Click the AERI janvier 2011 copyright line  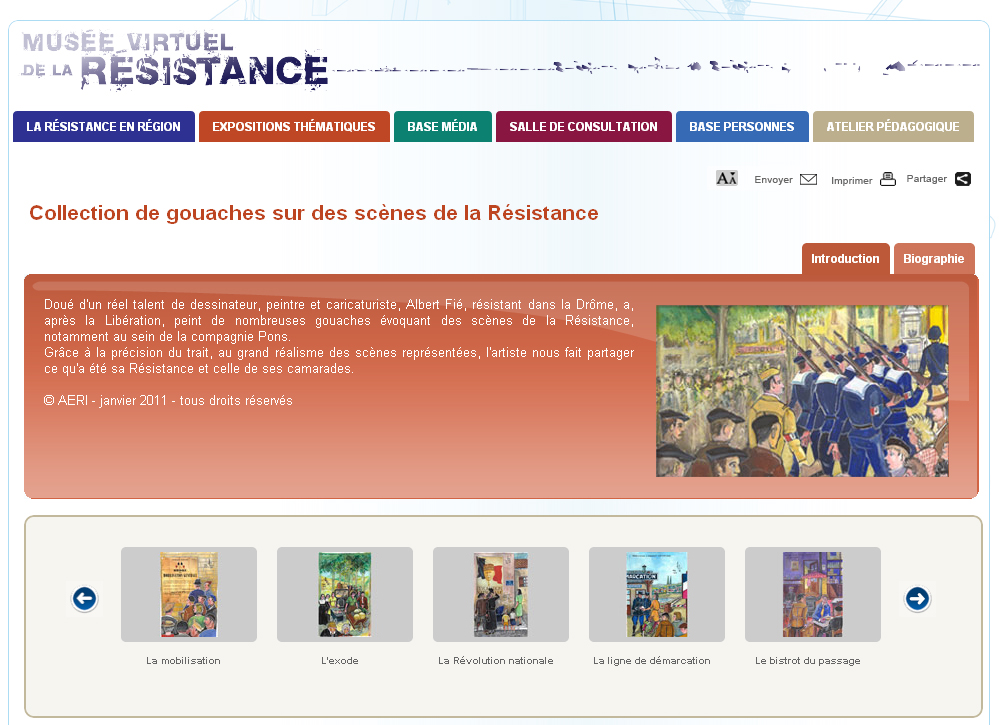(168, 401)
